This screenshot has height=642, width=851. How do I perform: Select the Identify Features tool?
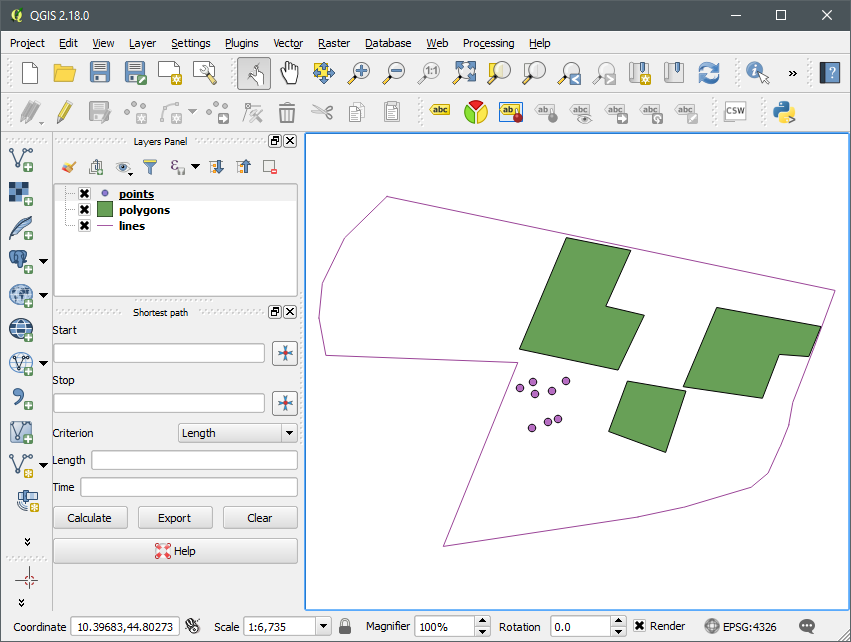coord(758,73)
